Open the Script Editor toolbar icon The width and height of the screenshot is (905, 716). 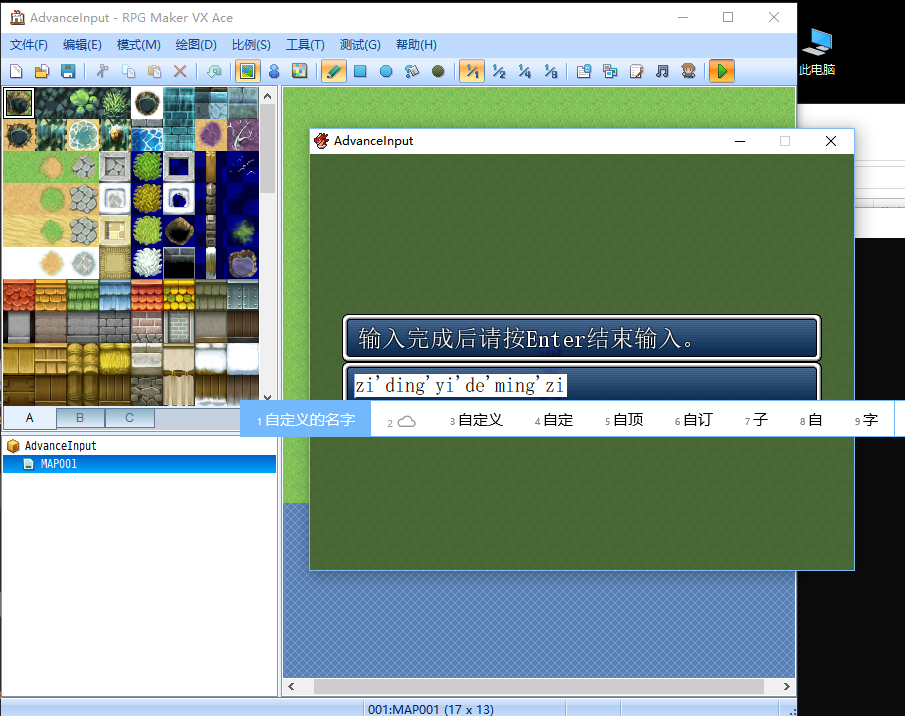[636, 71]
